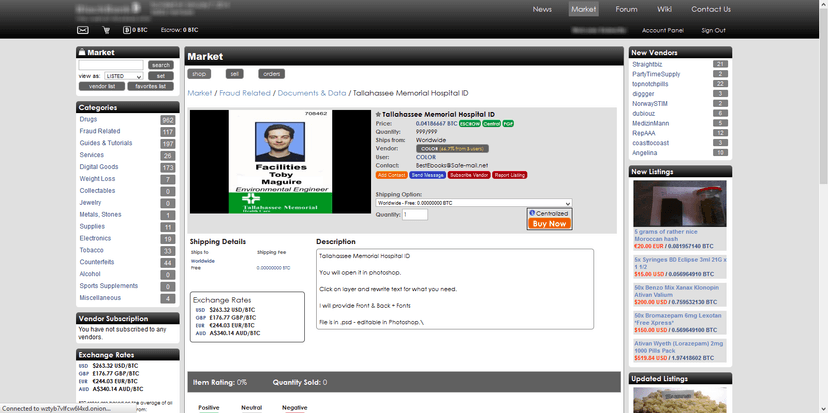Click the info icon next to Centralized
Screen dimensions: 828x413
pyautogui.click(x=532, y=213)
